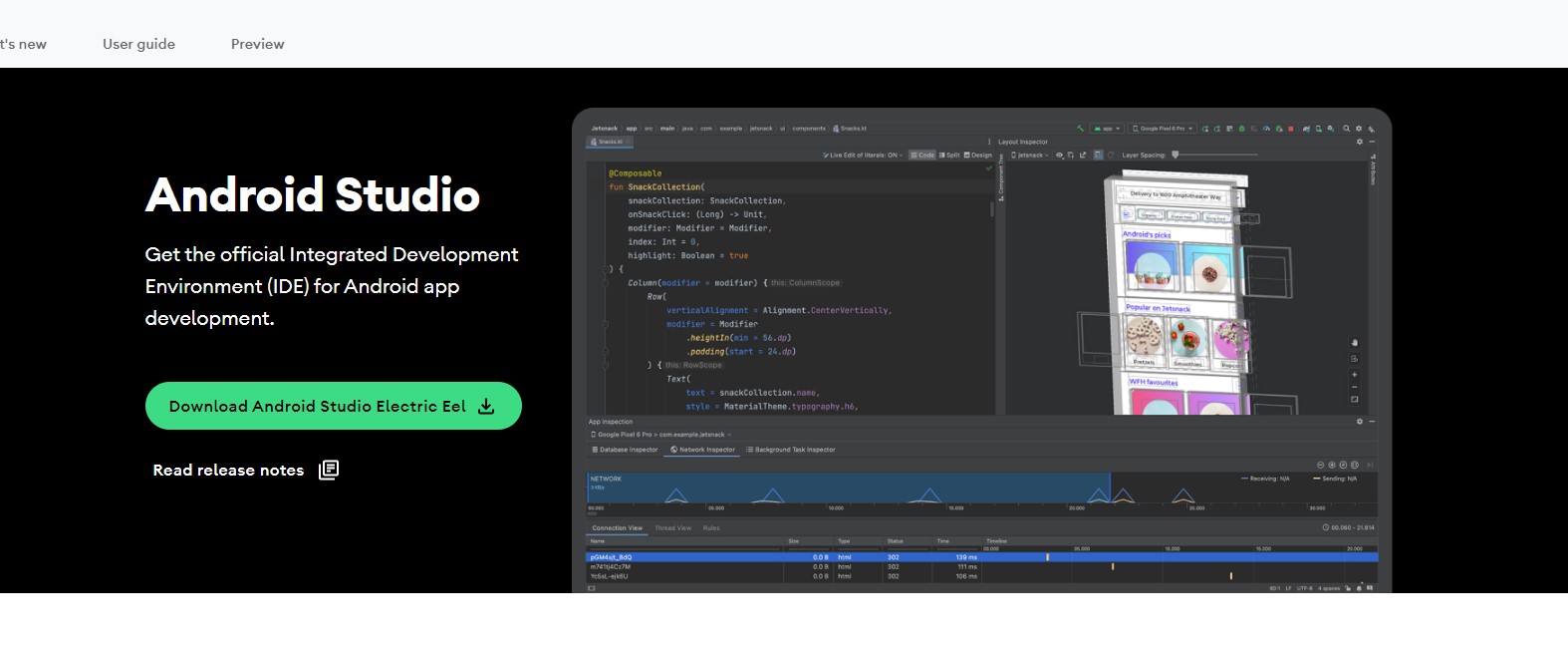The image size is (1568, 647).
Task: Open the vertical Component Tree side tab
Action: (x=1001, y=178)
